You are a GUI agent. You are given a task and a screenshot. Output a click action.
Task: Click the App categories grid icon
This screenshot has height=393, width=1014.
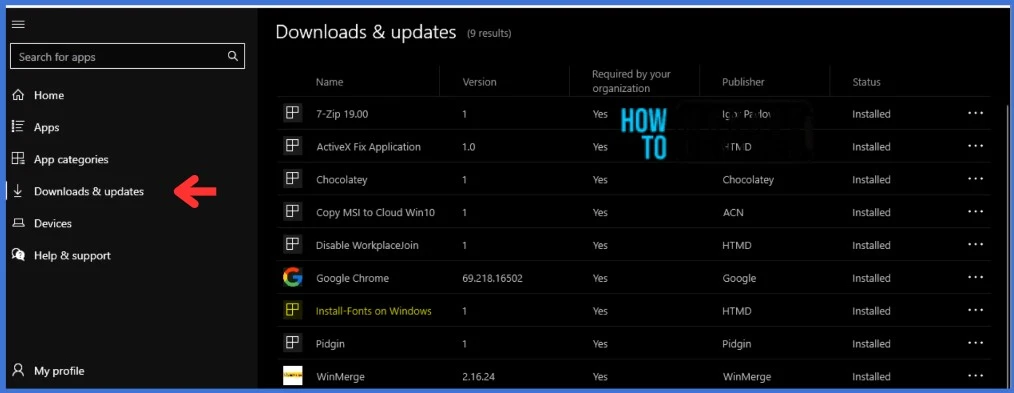[x=18, y=159]
